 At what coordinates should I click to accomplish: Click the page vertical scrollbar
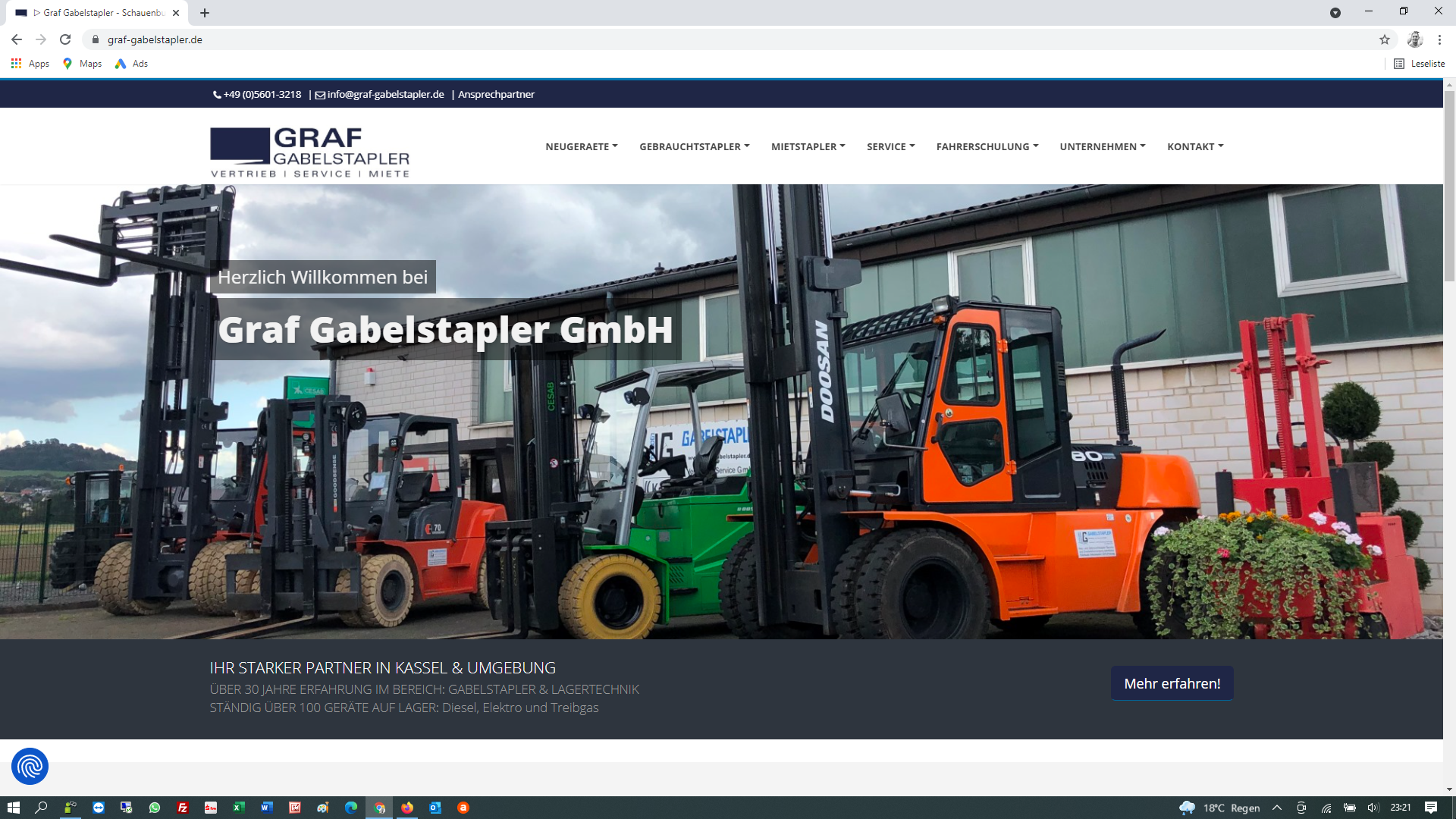[1449, 187]
